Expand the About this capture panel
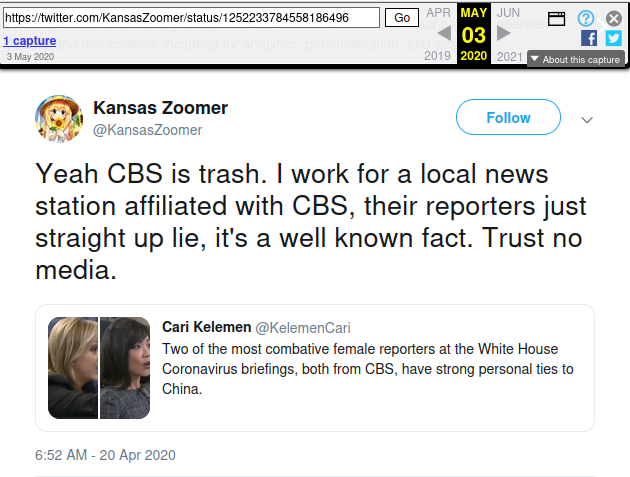The height and width of the screenshot is (477, 630). click(x=575, y=60)
